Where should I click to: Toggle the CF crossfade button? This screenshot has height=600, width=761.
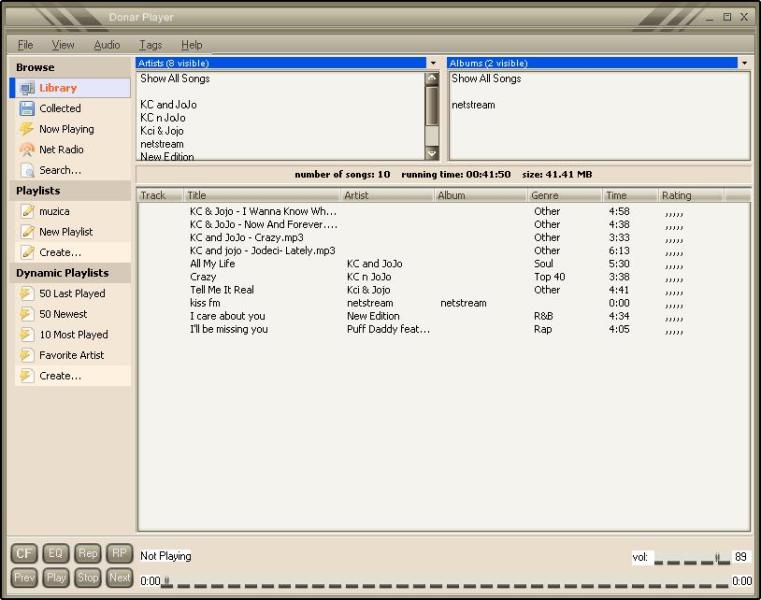(x=24, y=553)
